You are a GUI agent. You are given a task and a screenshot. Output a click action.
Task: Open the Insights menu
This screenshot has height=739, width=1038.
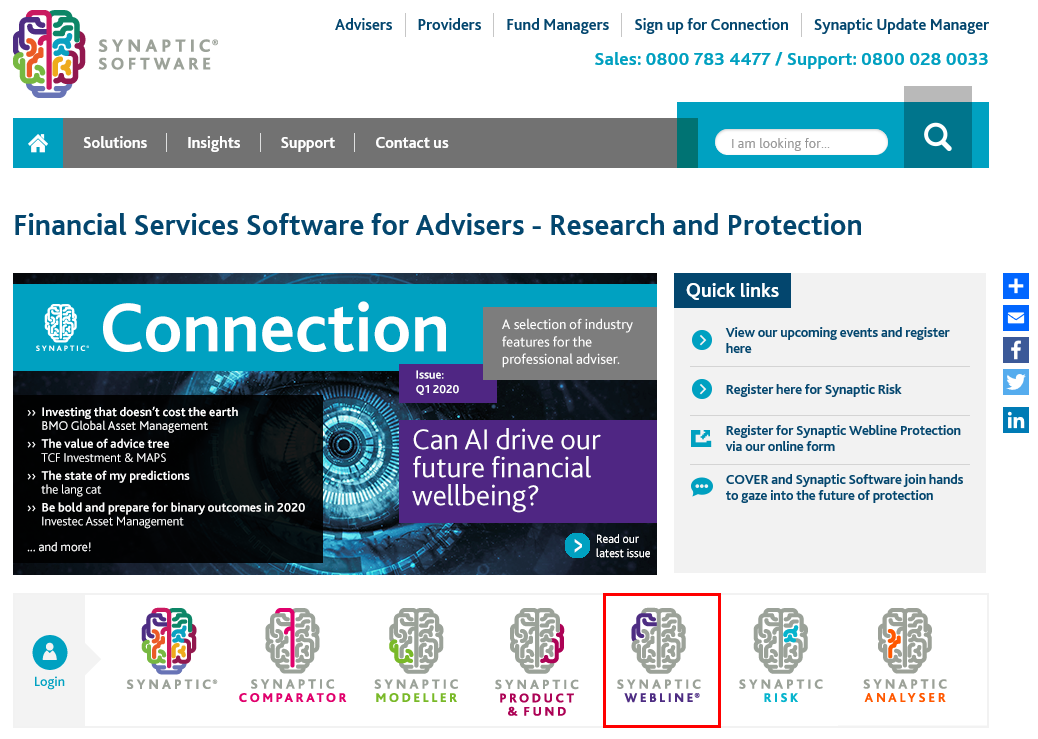213,143
